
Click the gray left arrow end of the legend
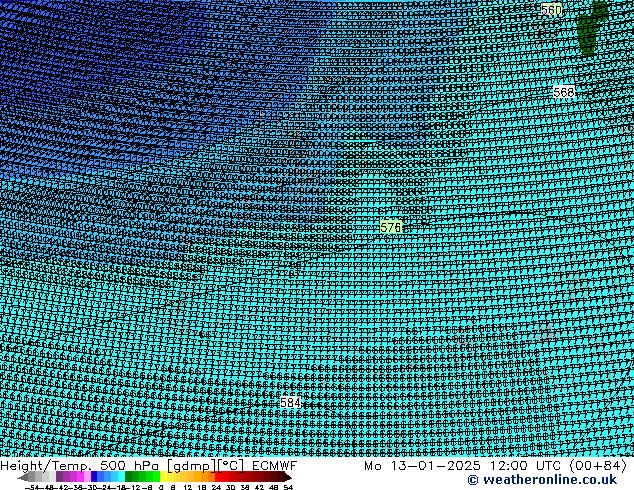click(23, 477)
